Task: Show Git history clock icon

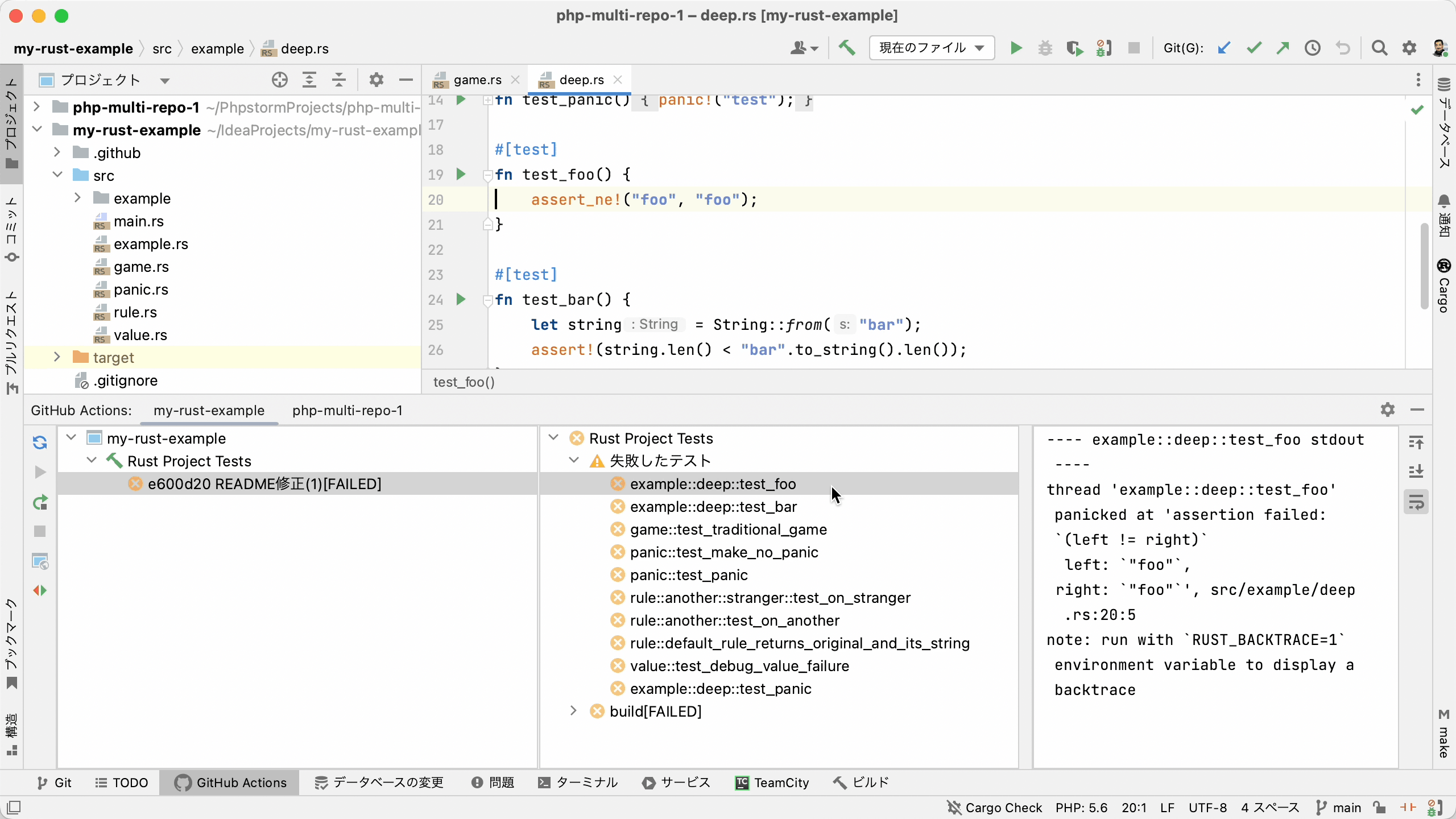Action: pyautogui.click(x=1313, y=48)
